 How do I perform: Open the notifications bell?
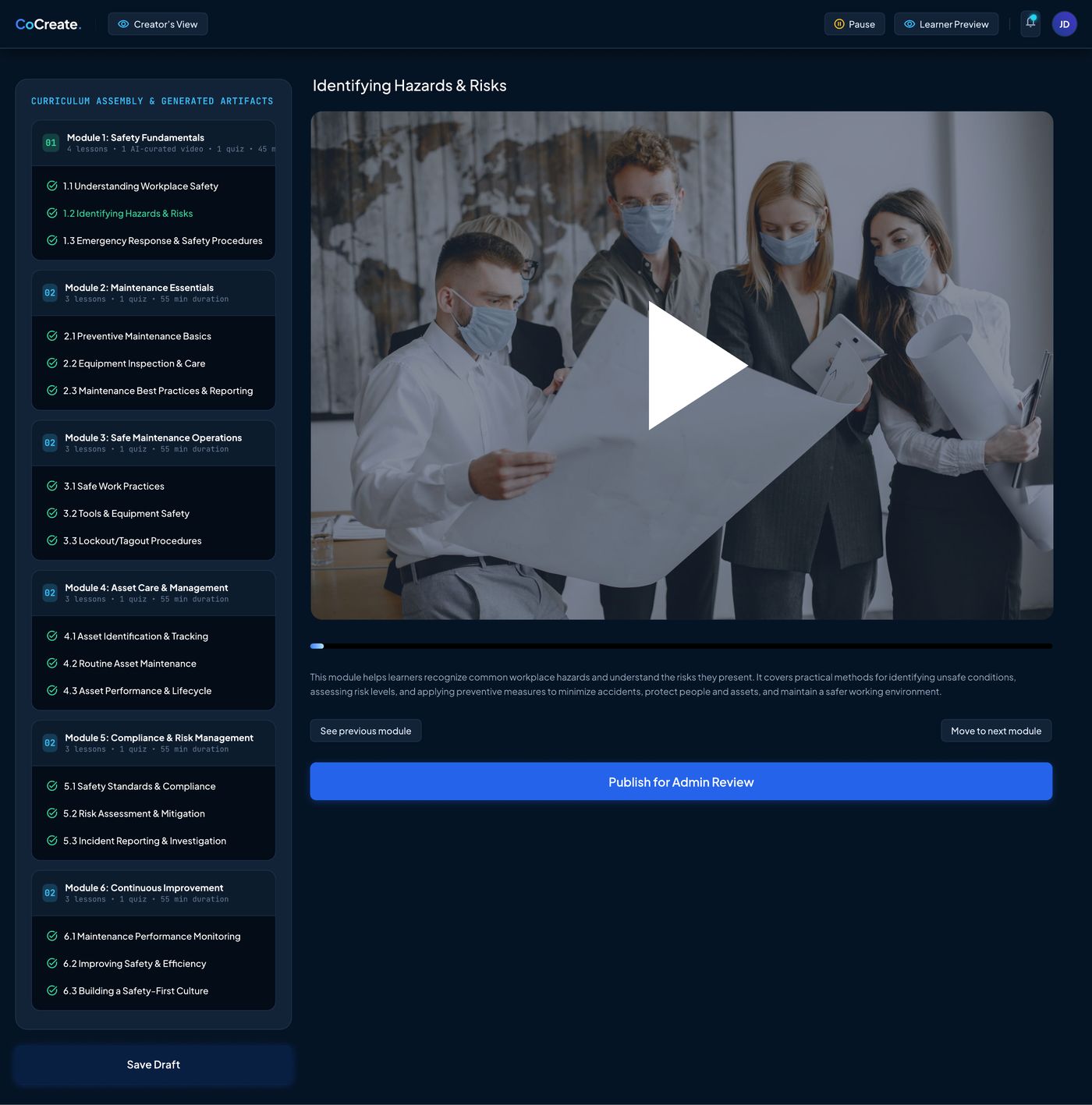click(x=1030, y=23)
